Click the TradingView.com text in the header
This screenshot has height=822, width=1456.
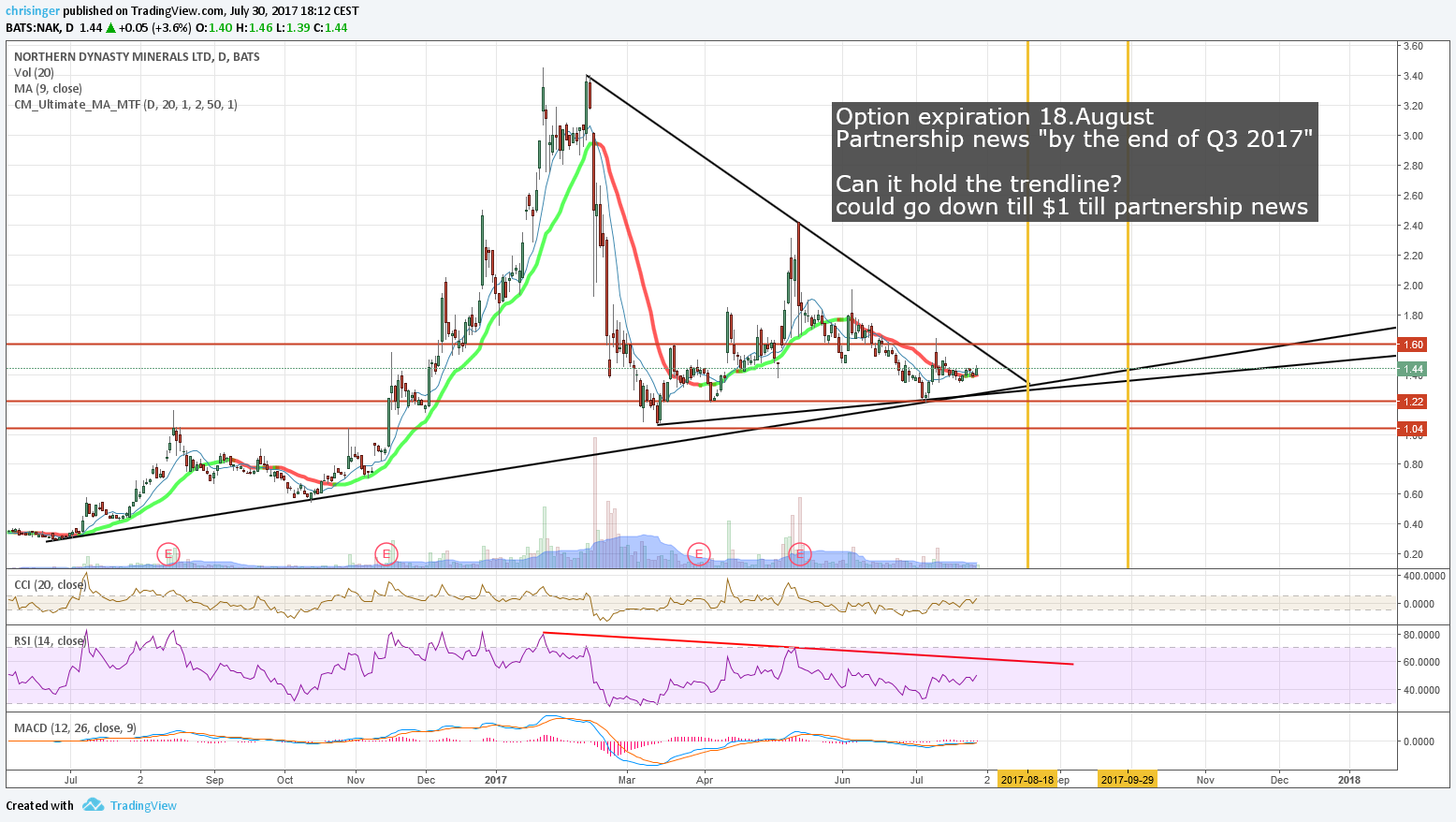click(x=180, y=11)
